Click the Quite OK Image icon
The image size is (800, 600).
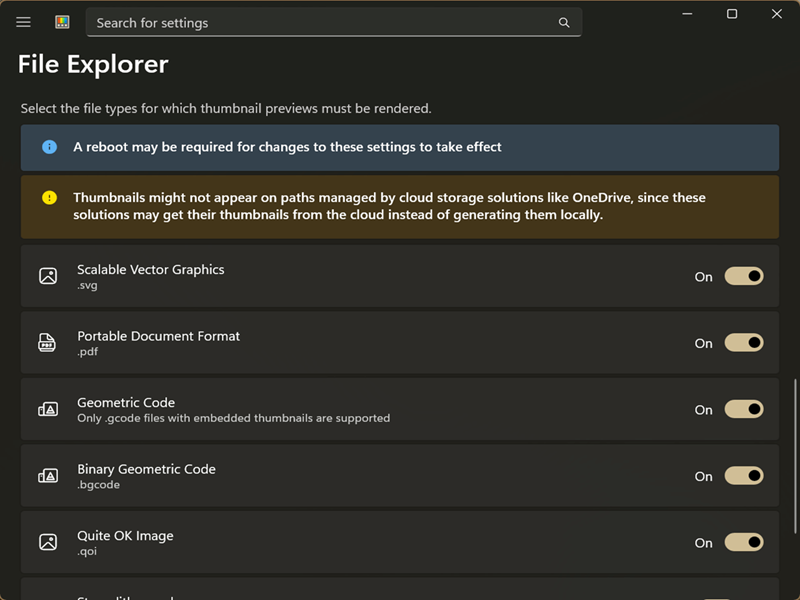click(48, 542)
